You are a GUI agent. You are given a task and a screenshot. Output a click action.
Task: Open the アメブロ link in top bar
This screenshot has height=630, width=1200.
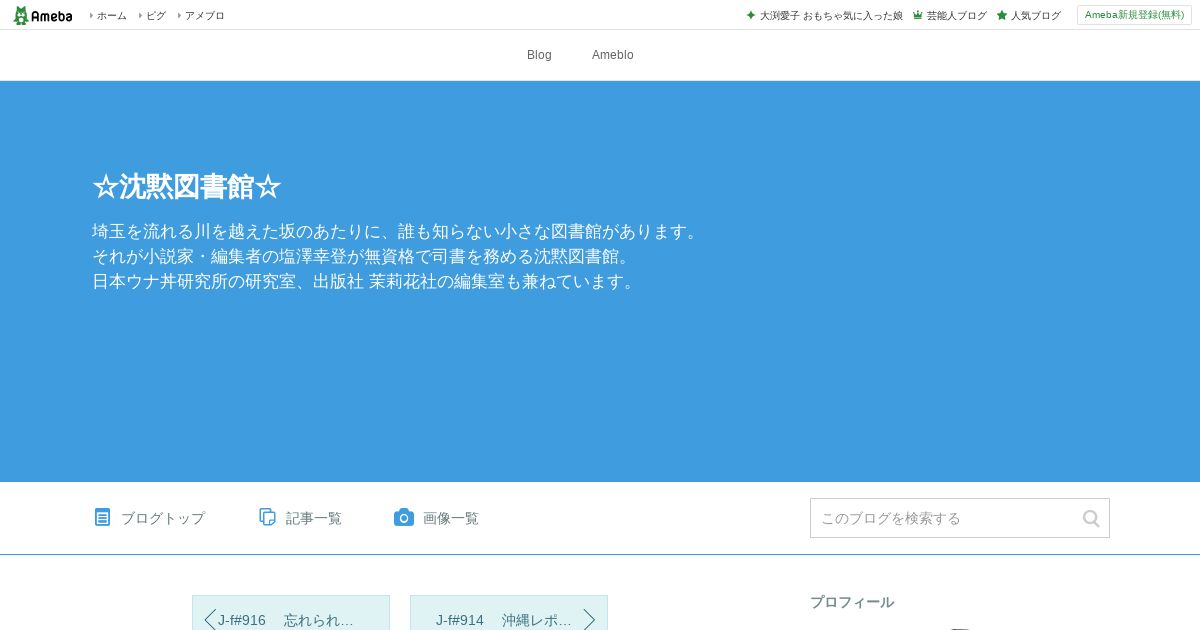point(204,15)
